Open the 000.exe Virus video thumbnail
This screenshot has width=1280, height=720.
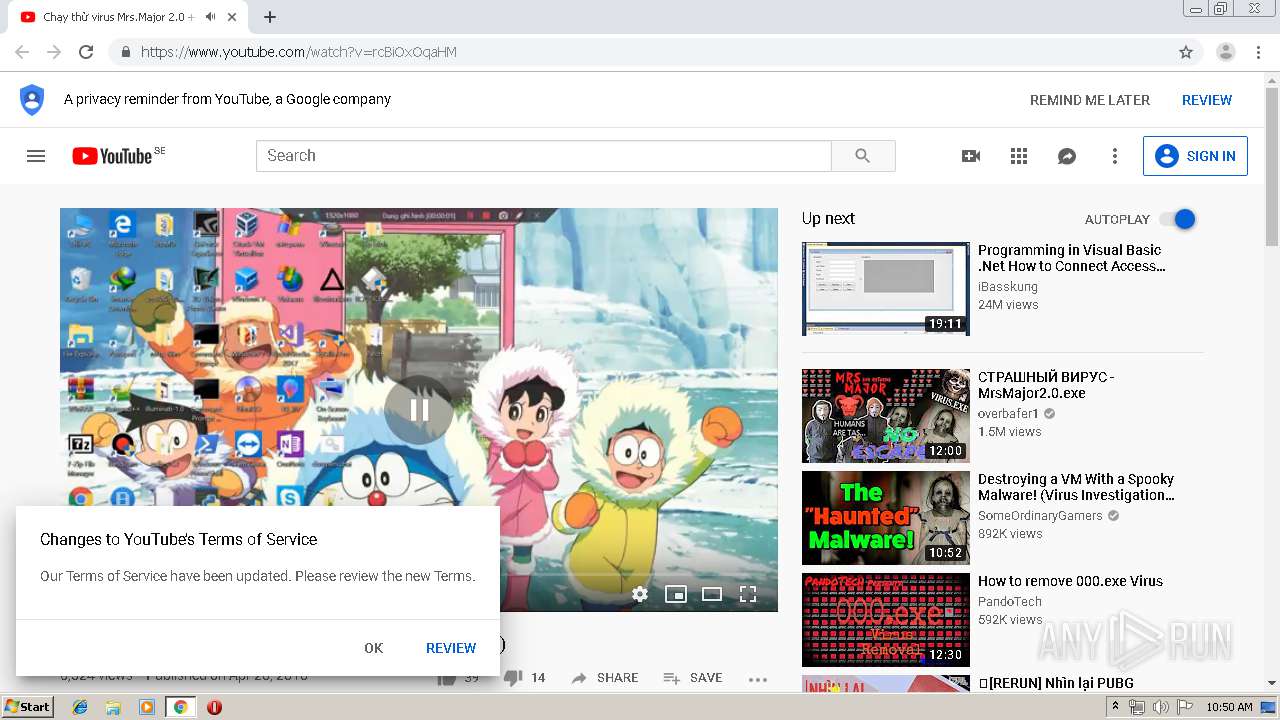coord(886,620)
